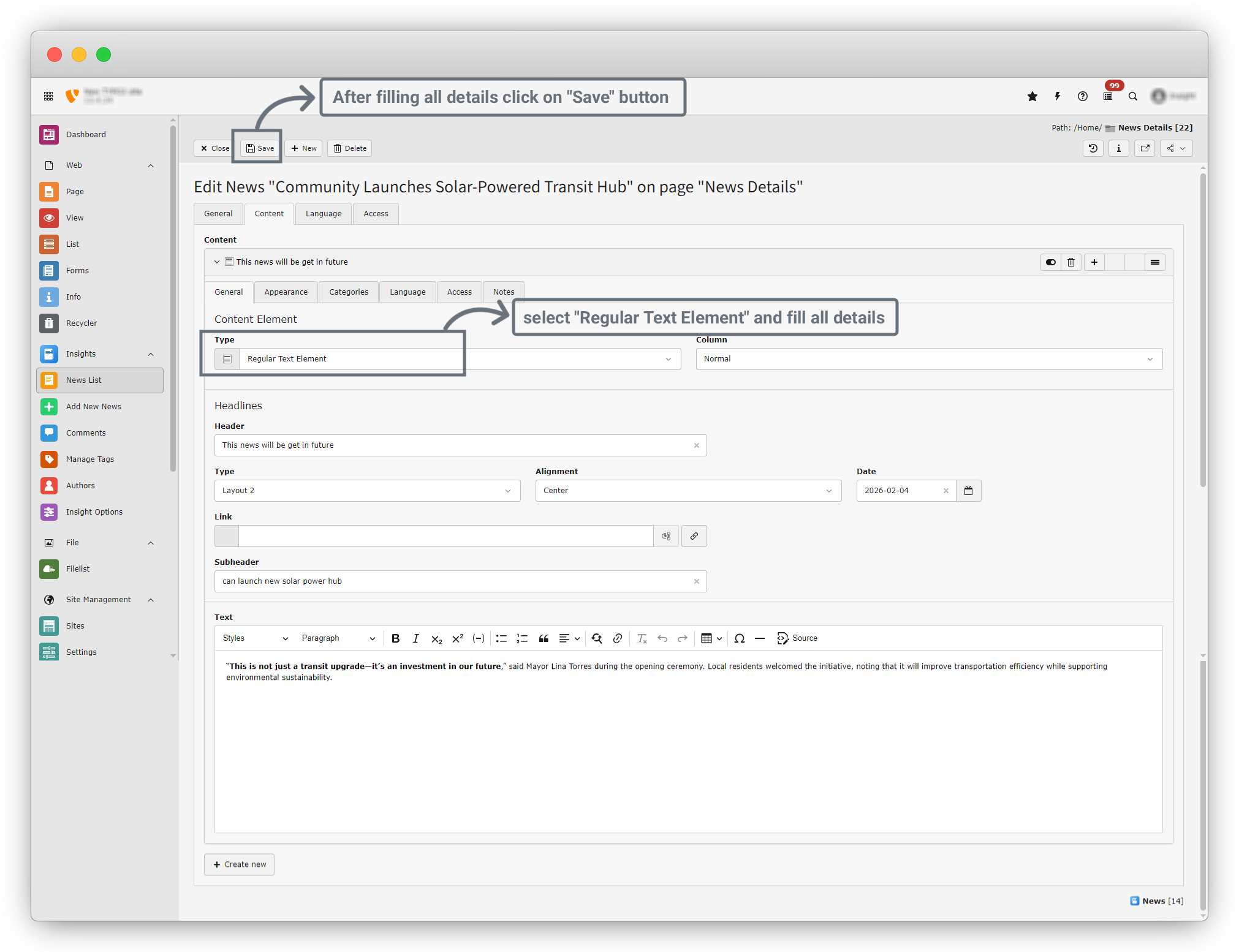The height and width of the screenshot is (952, 1239).
Task: Click the main content vertical scrollbar
Action: [x=1203, y=331]
